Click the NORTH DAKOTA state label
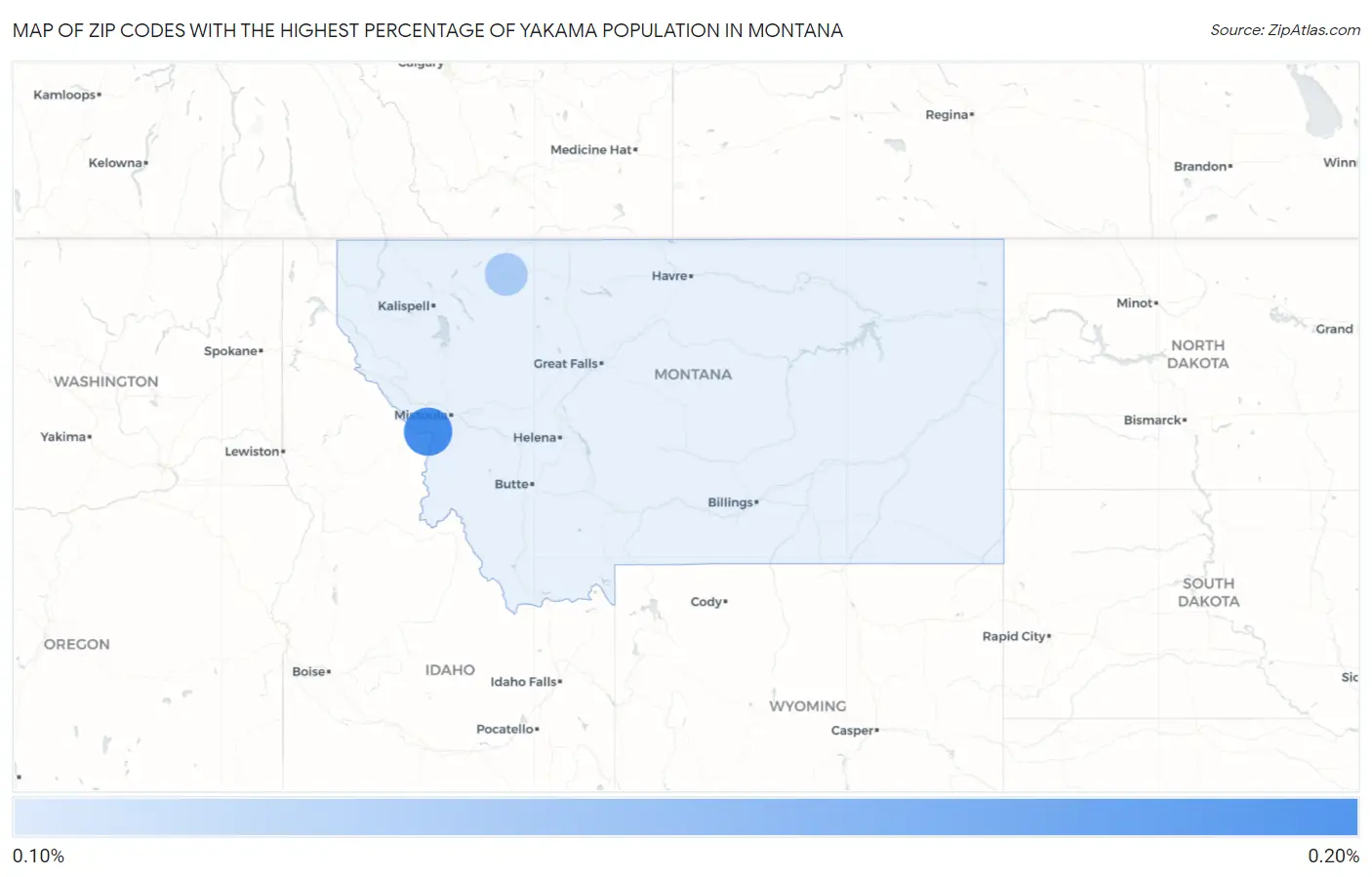This screenshot has height=877, width=1372. 1198,354
